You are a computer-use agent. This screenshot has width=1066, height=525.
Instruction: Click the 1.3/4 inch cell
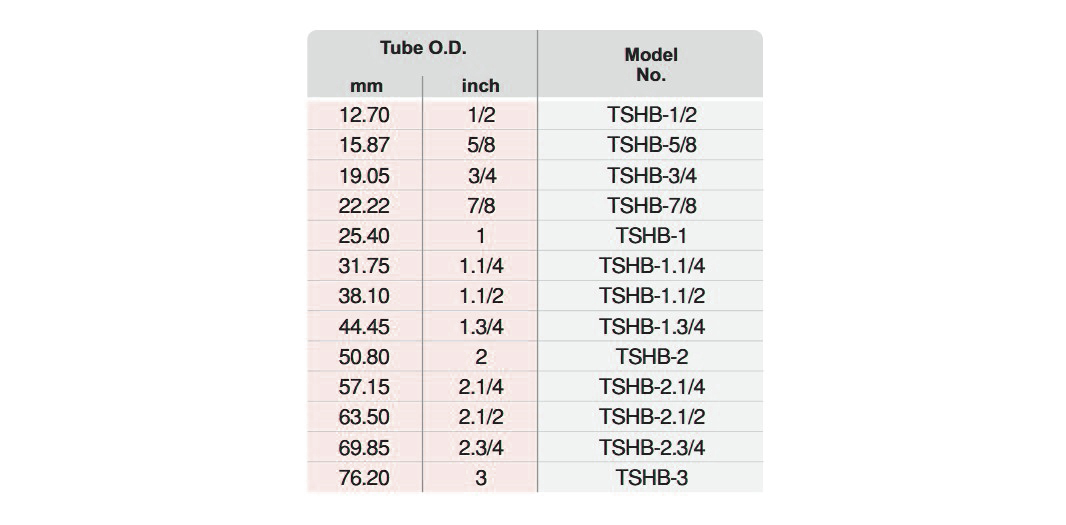480,327
